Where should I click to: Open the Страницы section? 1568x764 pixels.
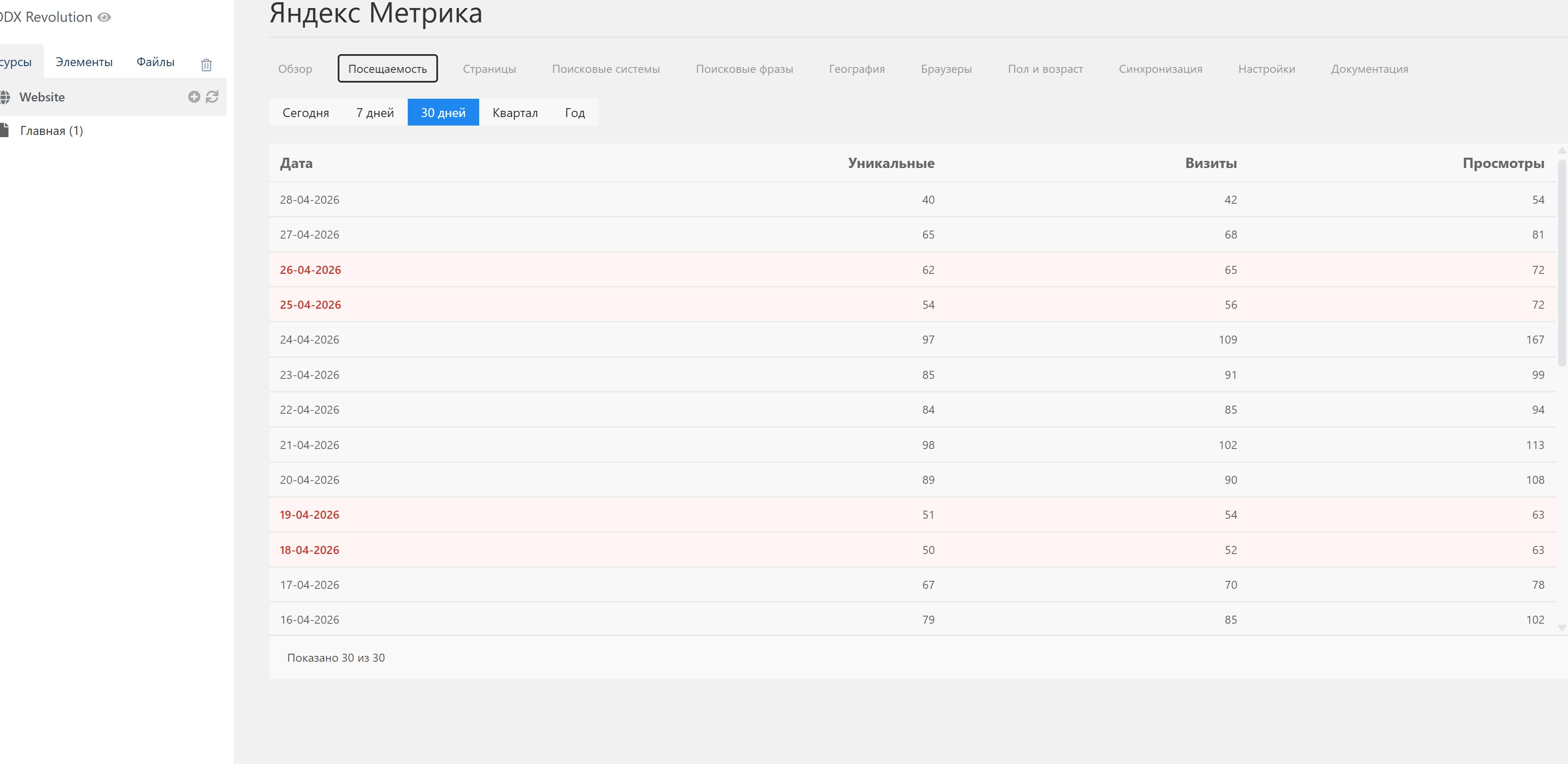[x=489, y=69]
